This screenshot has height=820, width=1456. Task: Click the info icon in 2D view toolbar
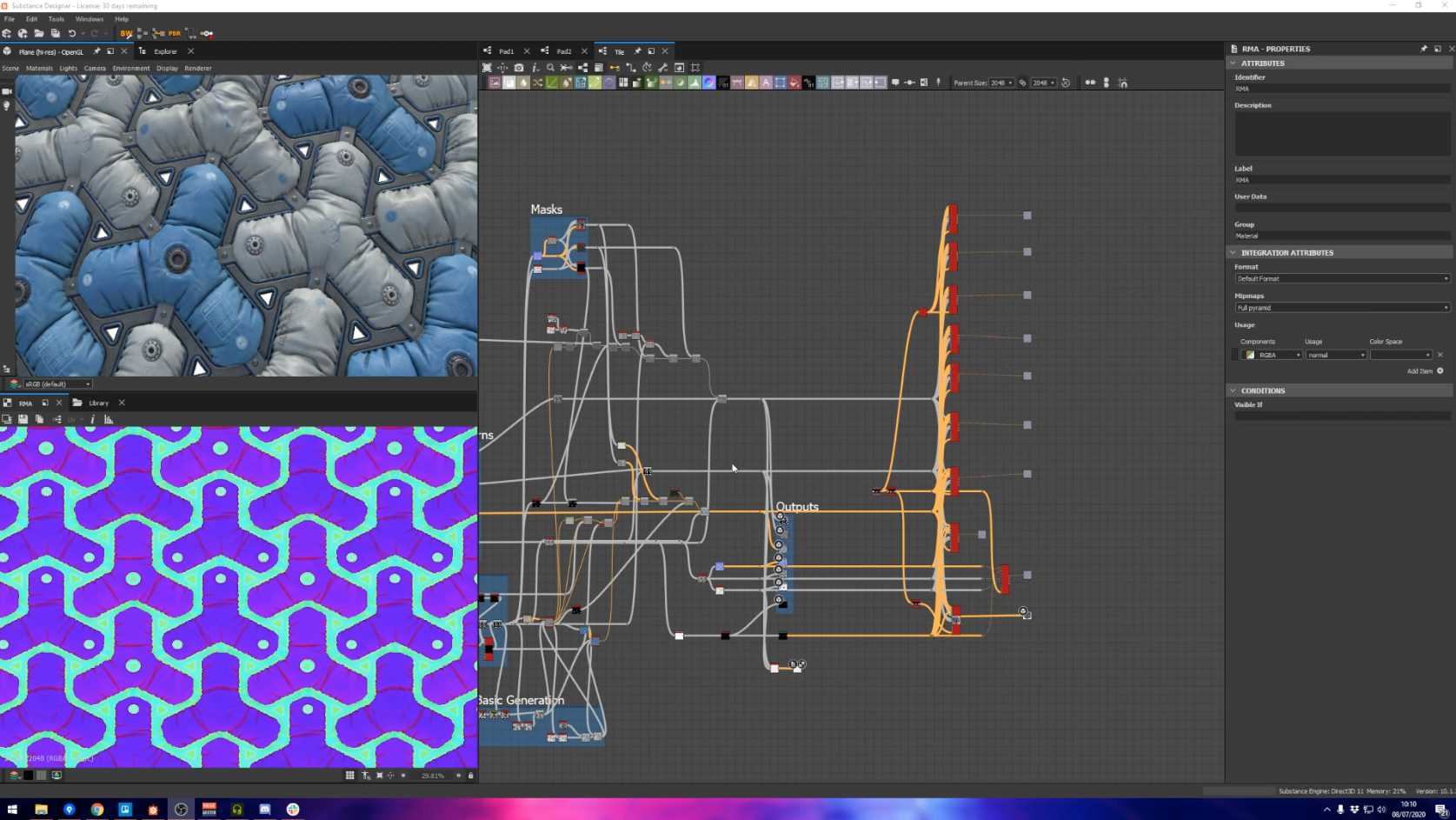pyautogui.click(x=92, y=420)
